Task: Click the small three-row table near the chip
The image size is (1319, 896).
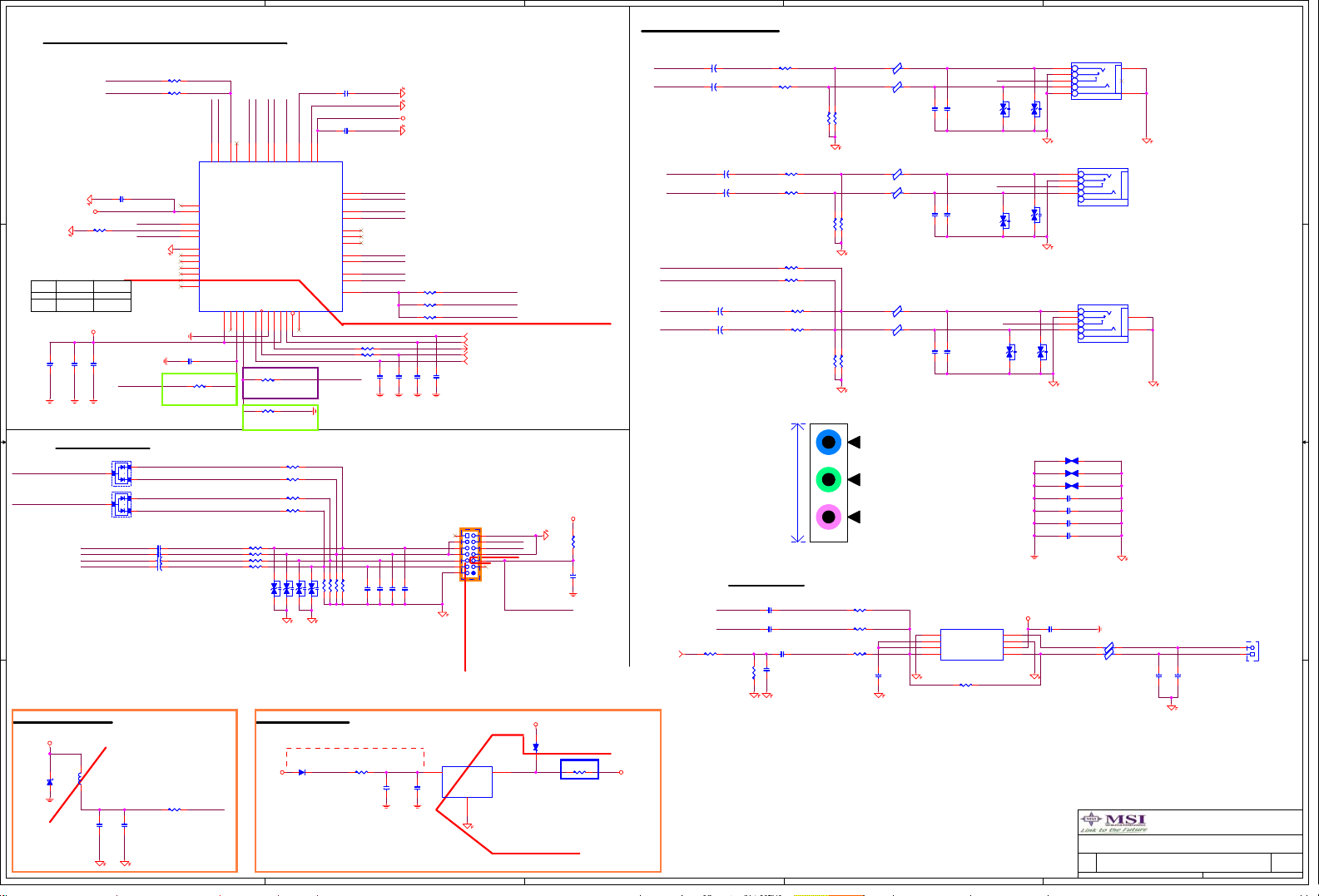Action: tap(81, 296)
